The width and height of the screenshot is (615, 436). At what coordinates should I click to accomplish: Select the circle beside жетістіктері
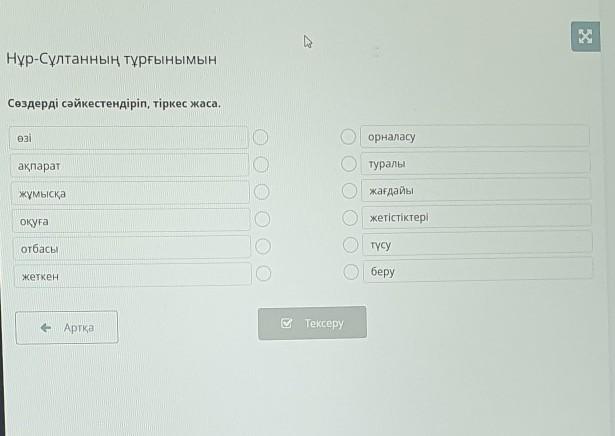point(348,217)
